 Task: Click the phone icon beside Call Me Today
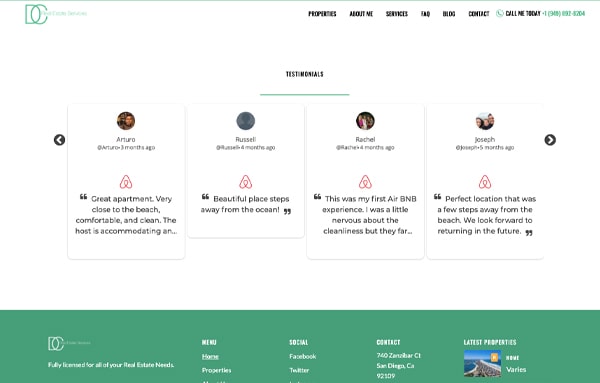tap(499, 13)
